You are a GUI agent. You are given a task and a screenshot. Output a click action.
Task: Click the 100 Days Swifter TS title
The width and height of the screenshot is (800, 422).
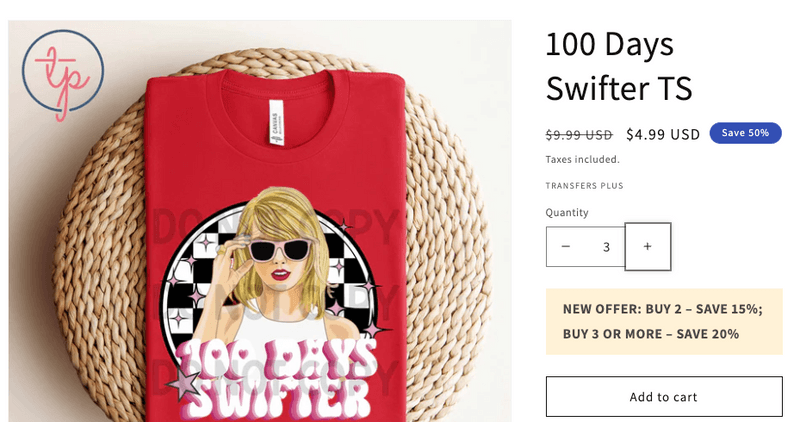pos(619,66)
